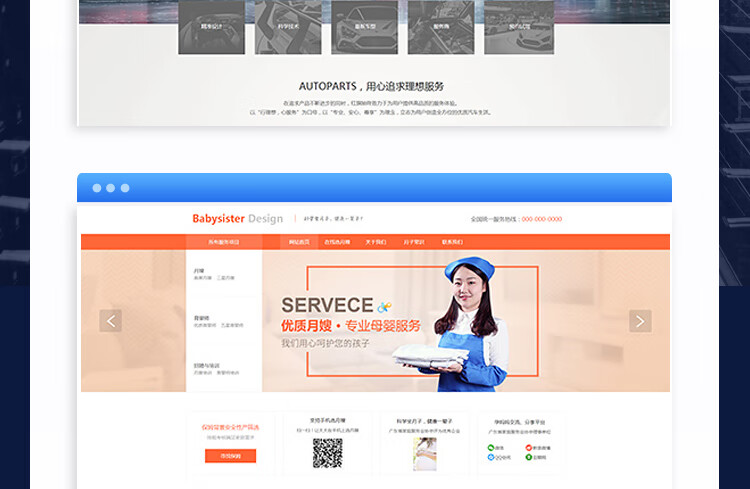This screenshot has width=750, height=489.
Task: Click the WeChat green icon
Action: [x=491, y=447]
